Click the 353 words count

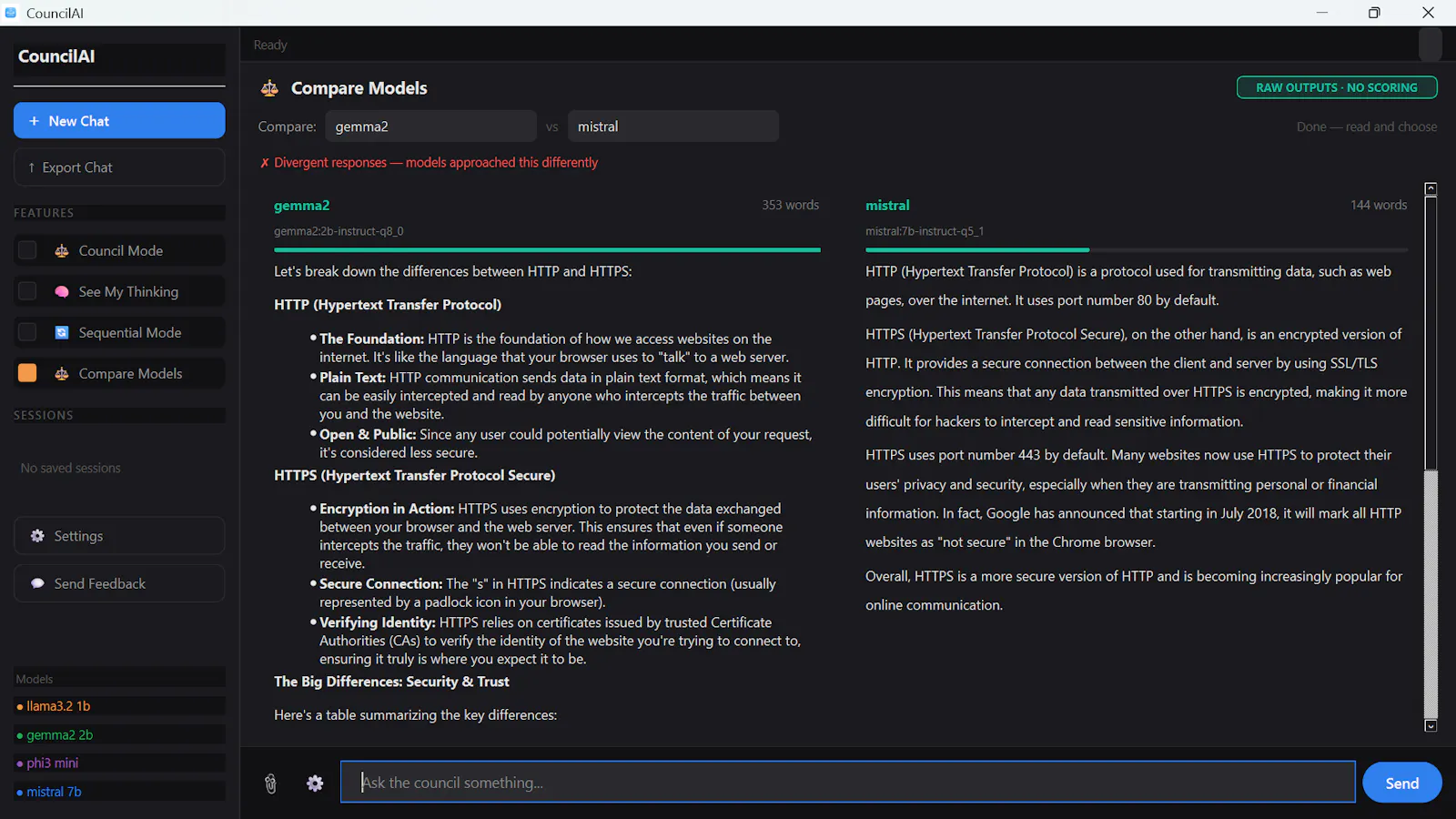coord(790,206)
